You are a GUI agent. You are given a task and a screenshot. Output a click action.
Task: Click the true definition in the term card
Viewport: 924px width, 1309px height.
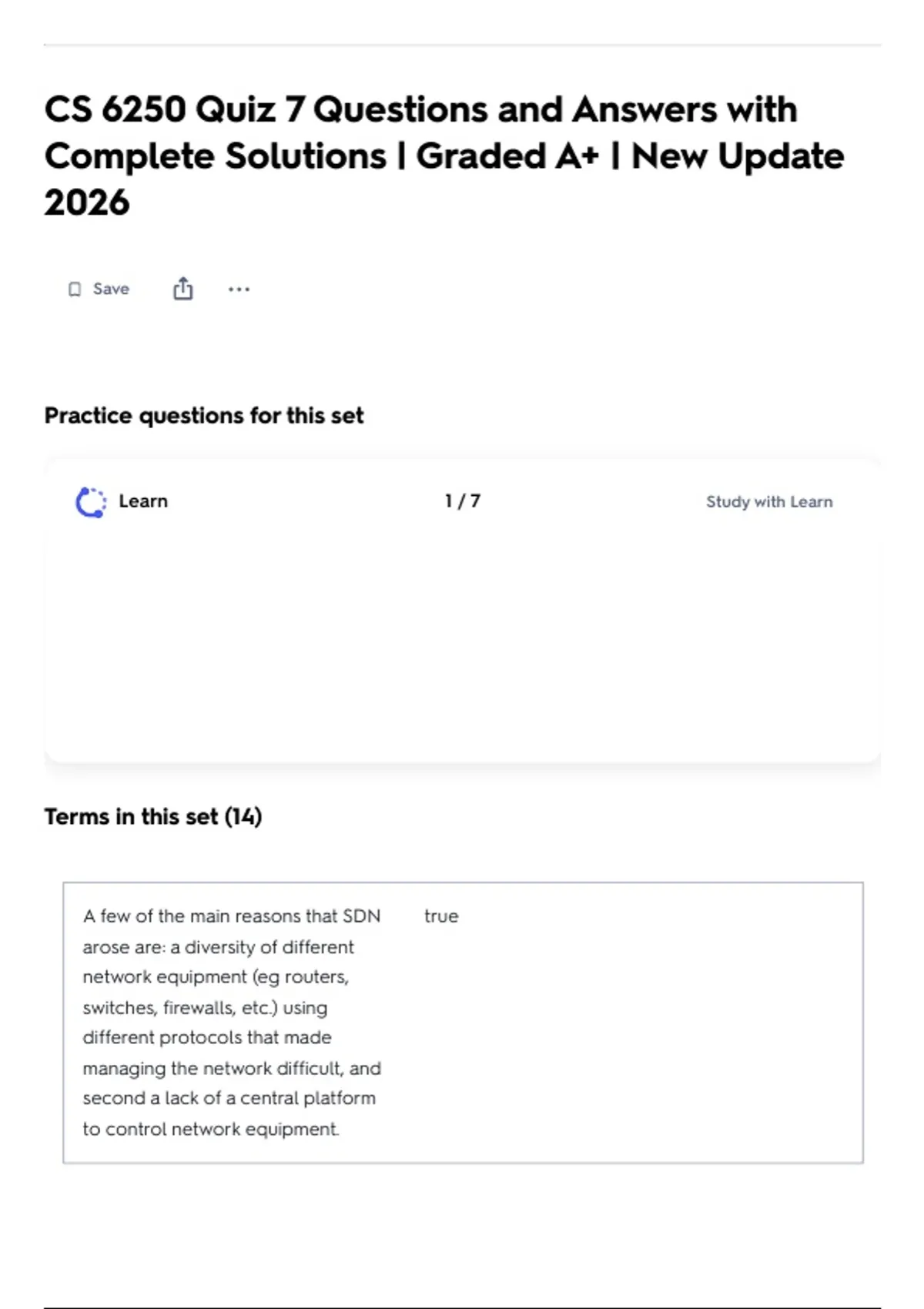441,916
